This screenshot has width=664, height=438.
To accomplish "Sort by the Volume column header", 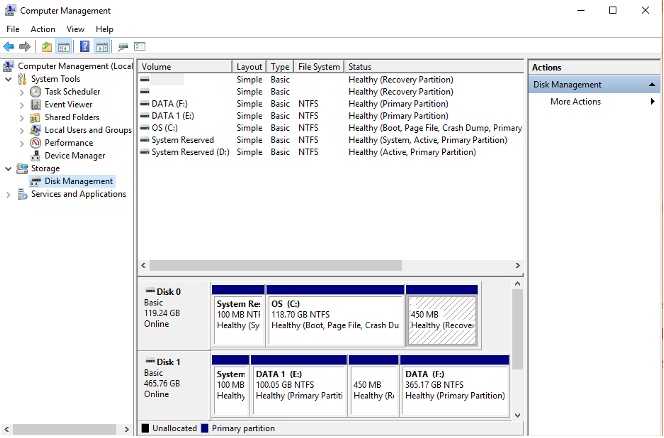I will coord(185,67).
